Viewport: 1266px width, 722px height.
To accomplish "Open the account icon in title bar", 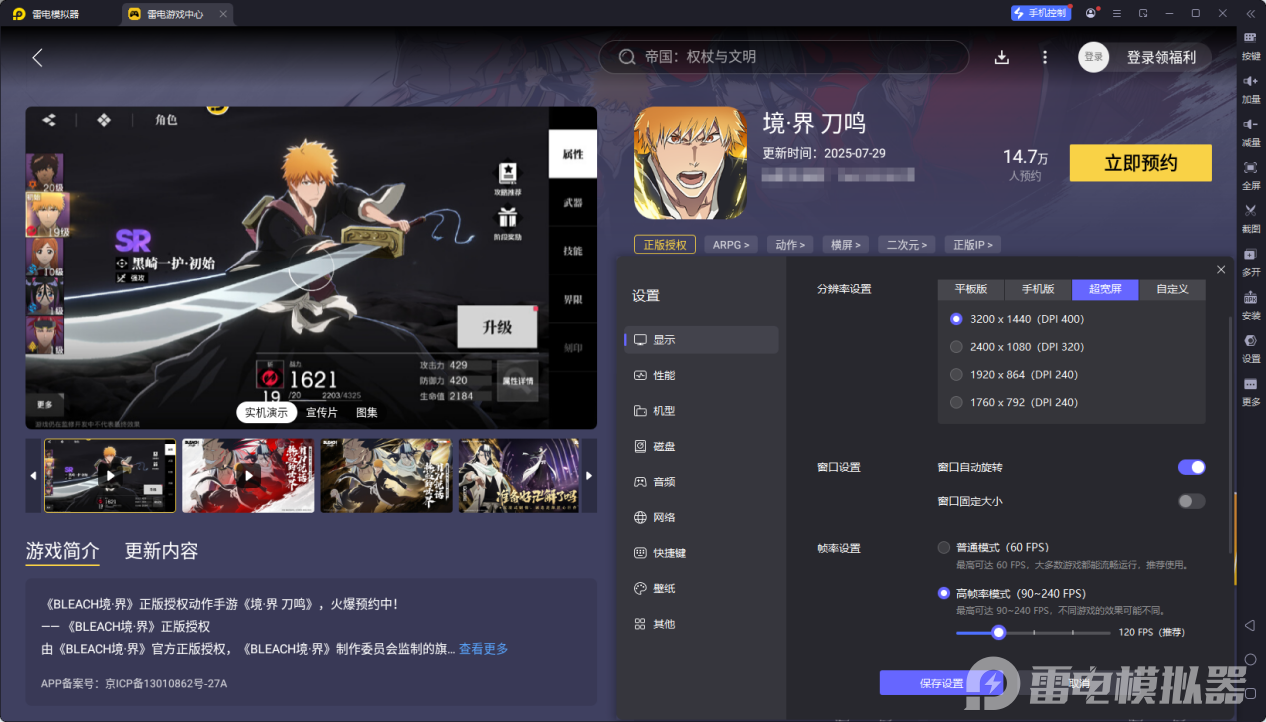I will coord(1090,13).
